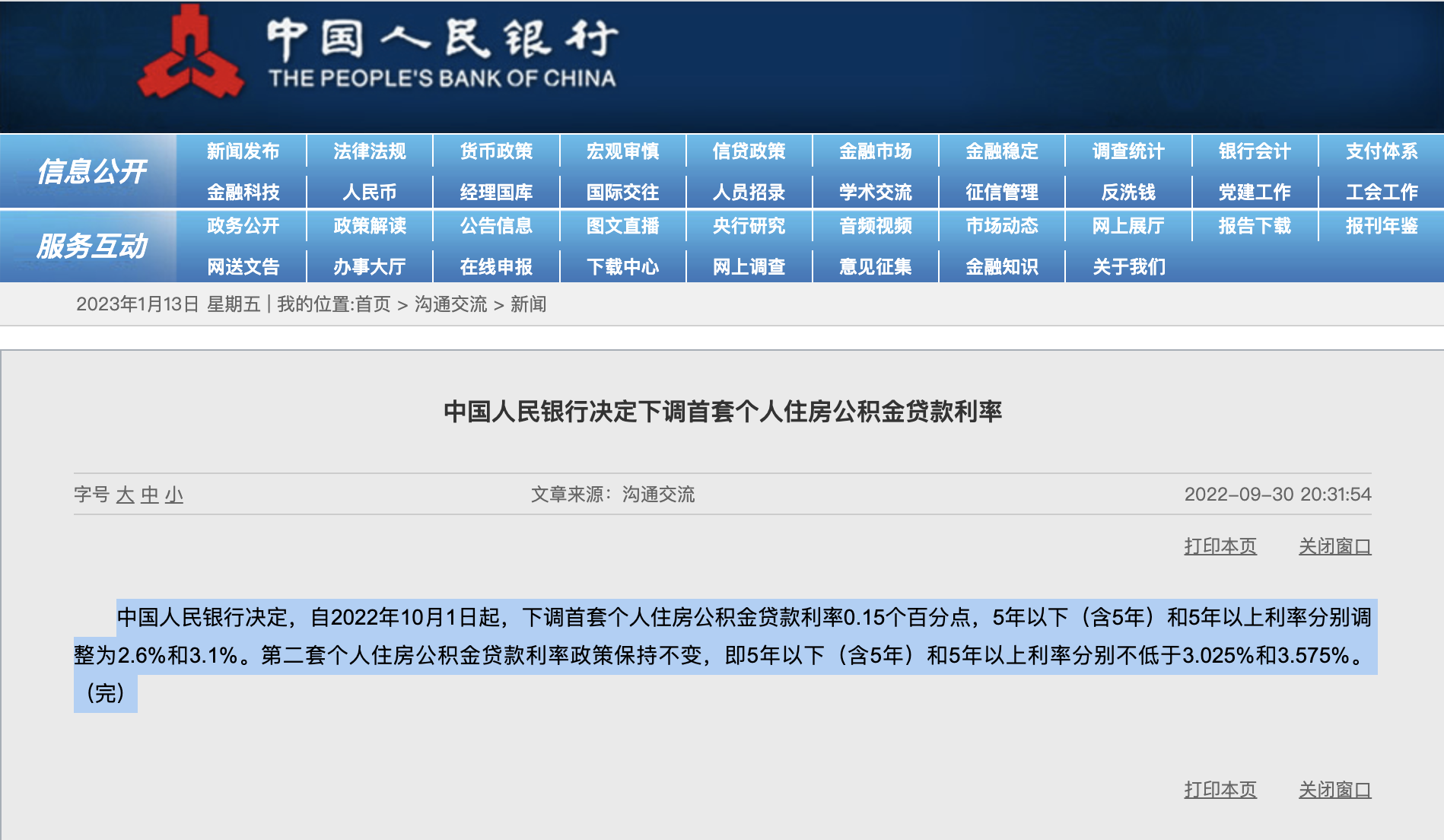Select 党建工作 menu entry
1444x840 pixels.
point(1255,192)
